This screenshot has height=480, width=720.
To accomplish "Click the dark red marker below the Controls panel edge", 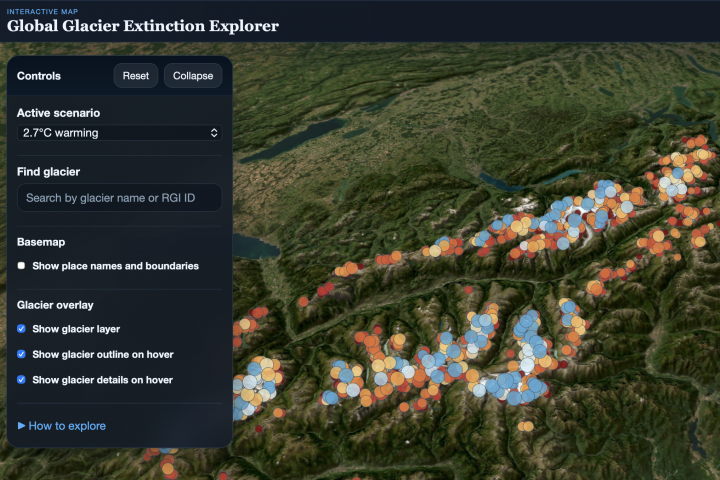I will [x=259, y=429].
